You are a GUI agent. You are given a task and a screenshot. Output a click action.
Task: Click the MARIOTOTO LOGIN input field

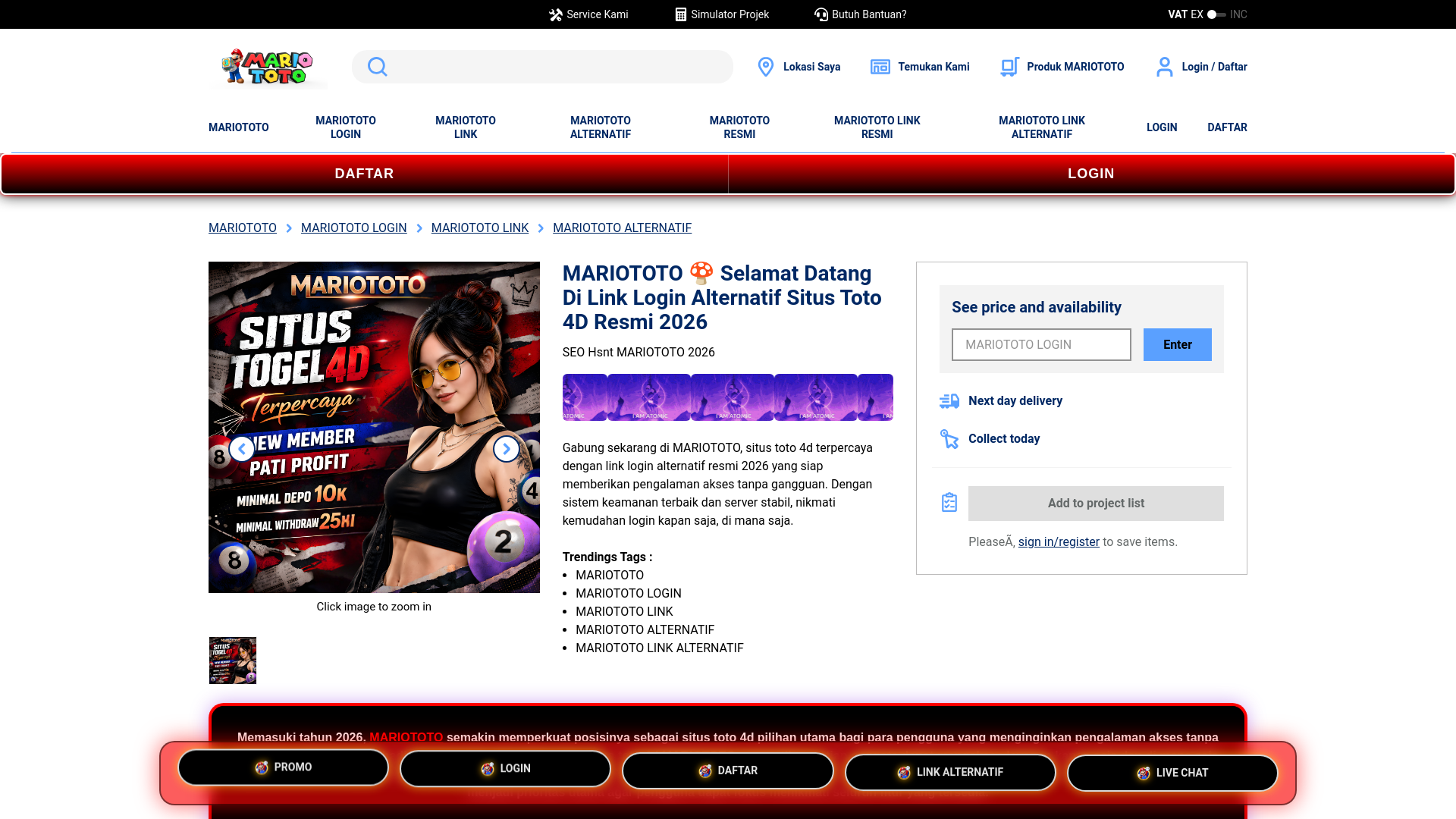coord(1041,344)
